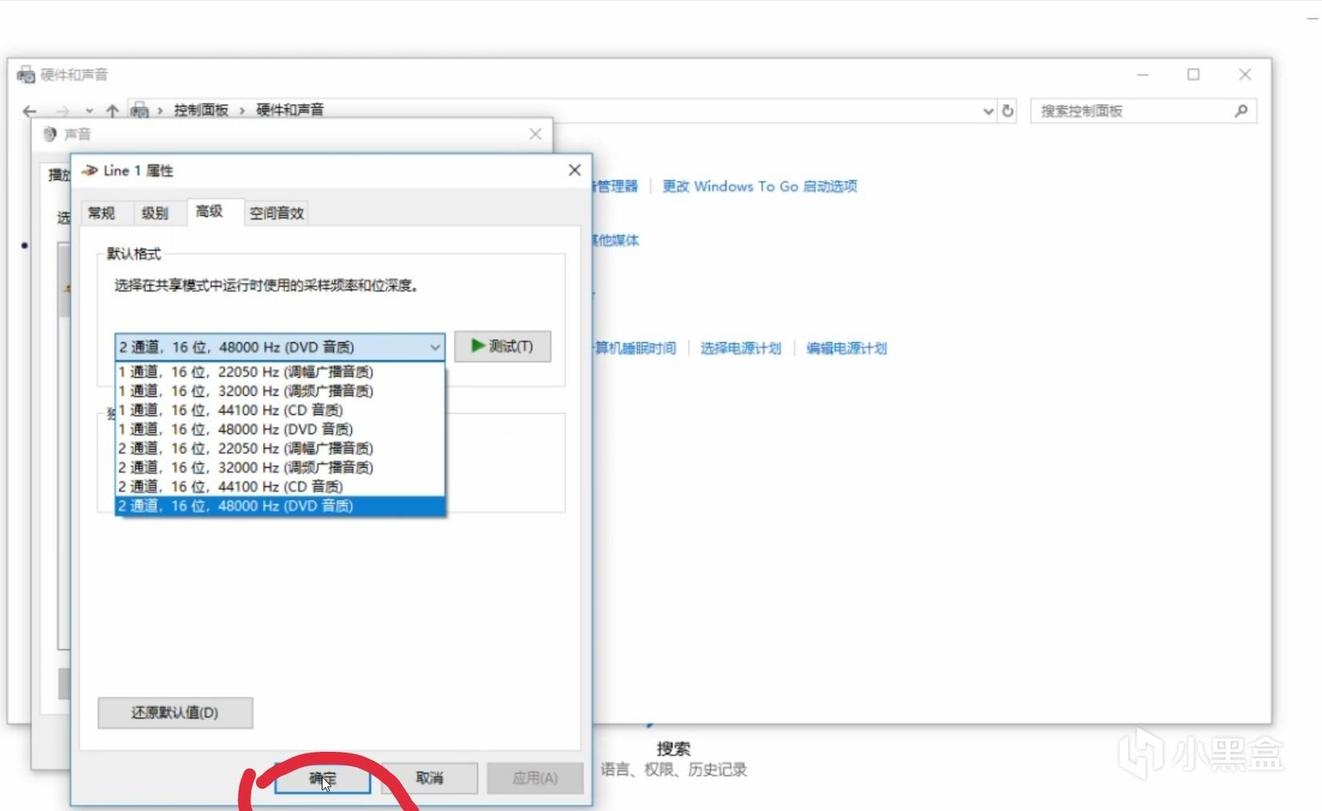Select 2 通道 16 位 44100 Hz CD 音质
Screen dimensions: 1322x811
231,487
